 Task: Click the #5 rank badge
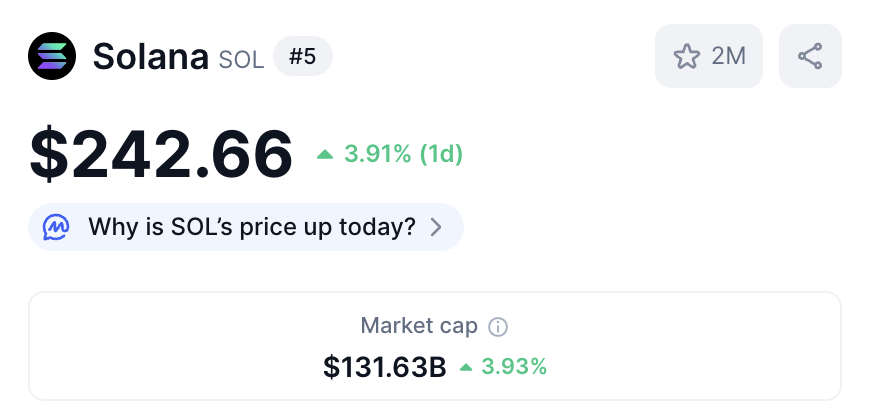point(302,56)
